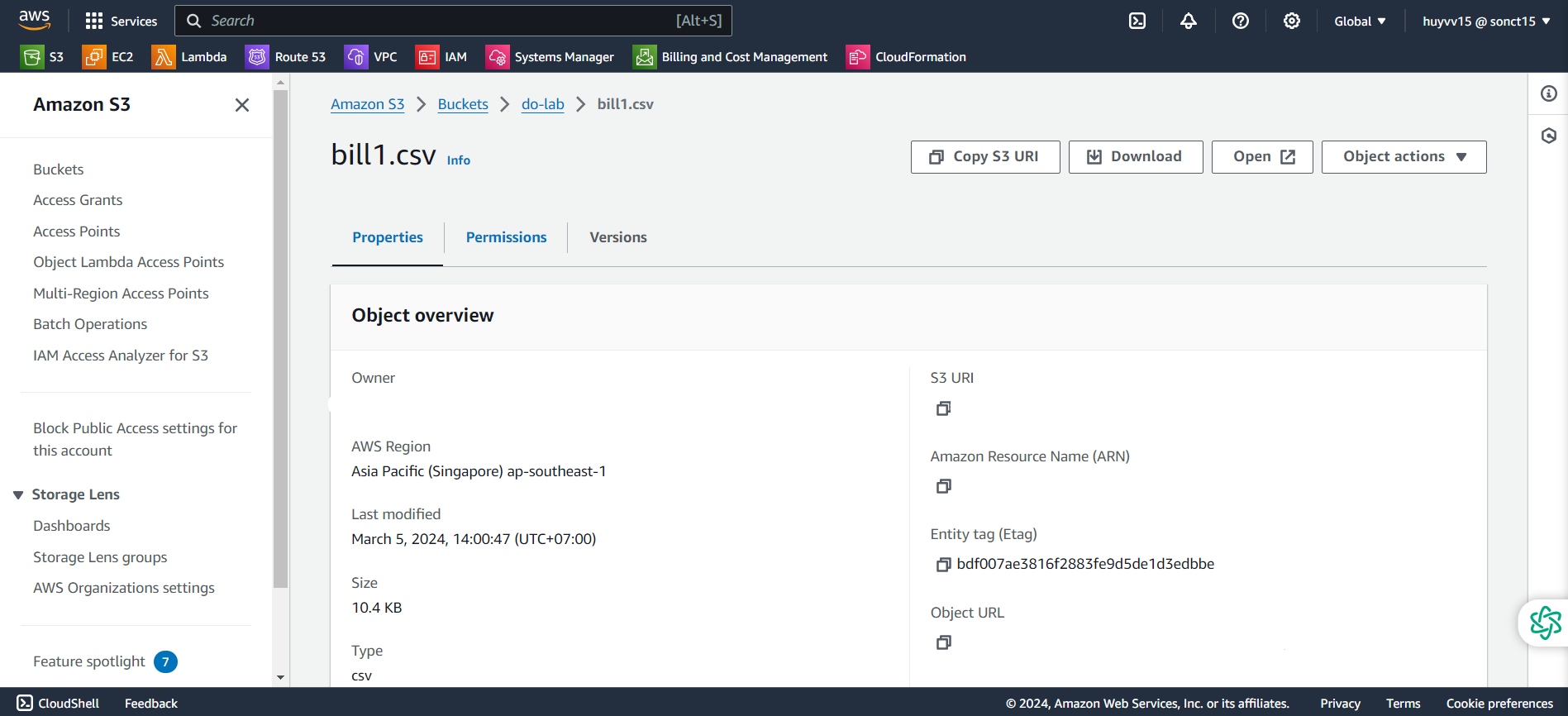Screen dimensions: 1568x716
Task: Open AWS Organizations settings
Action: [124, 588]
